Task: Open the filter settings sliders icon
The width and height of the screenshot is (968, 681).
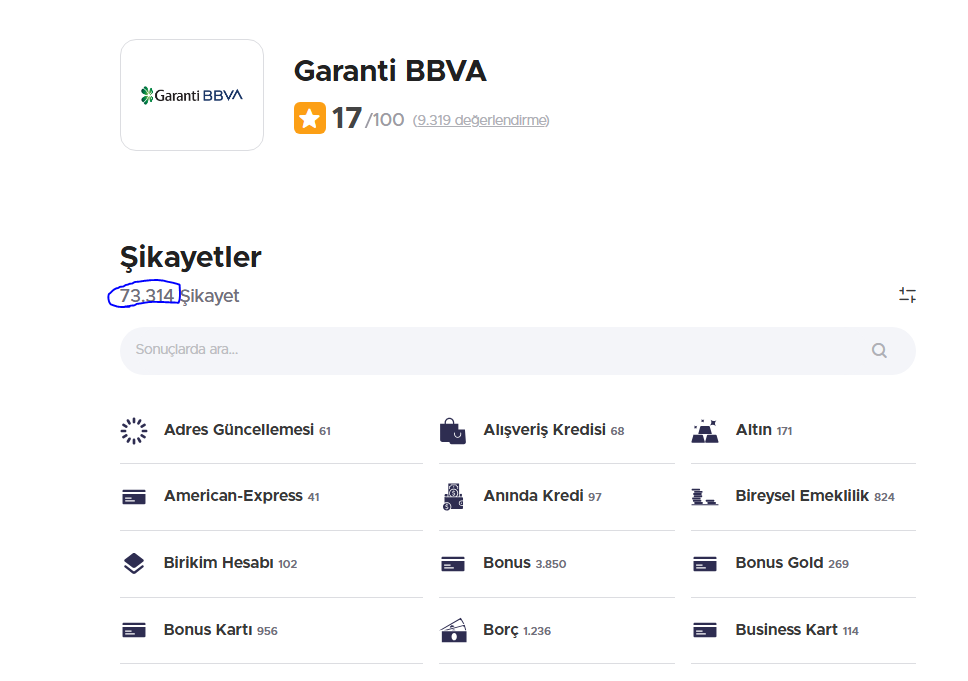Action: [x=907, y=295]
